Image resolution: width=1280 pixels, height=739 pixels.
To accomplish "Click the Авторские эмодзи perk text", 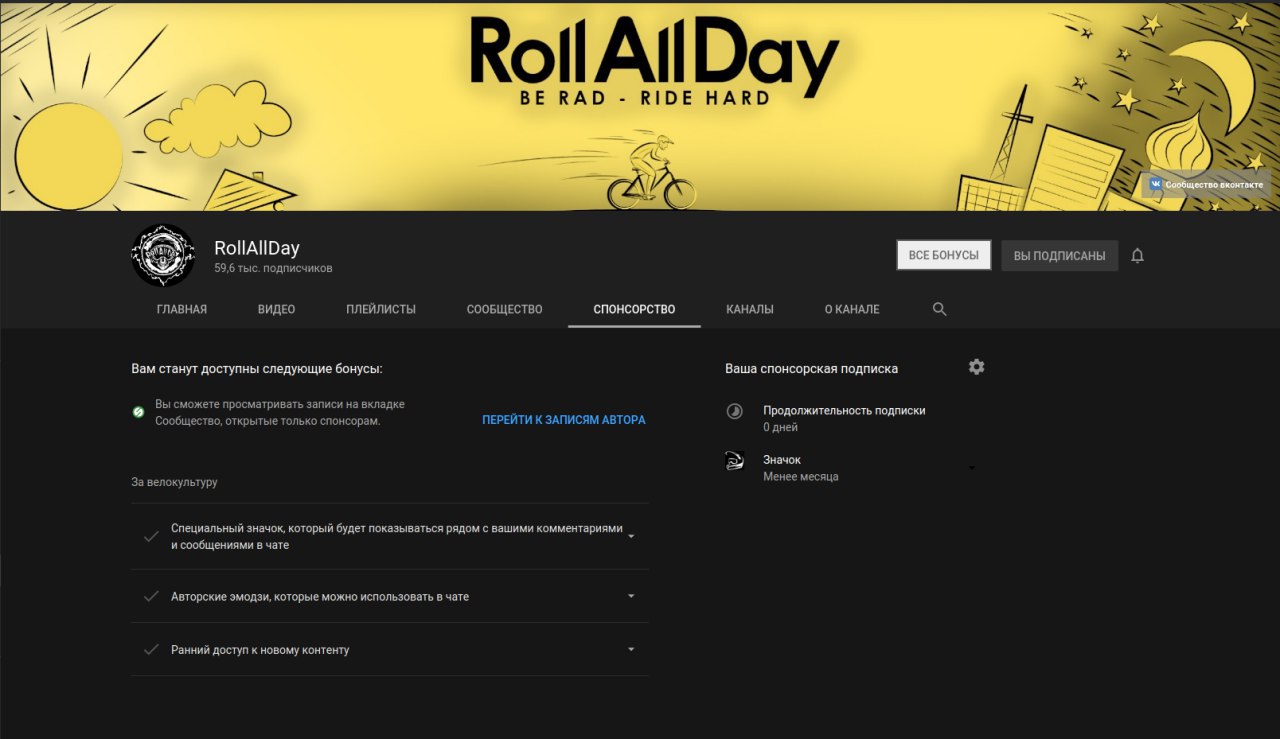I will pos(320,596).
